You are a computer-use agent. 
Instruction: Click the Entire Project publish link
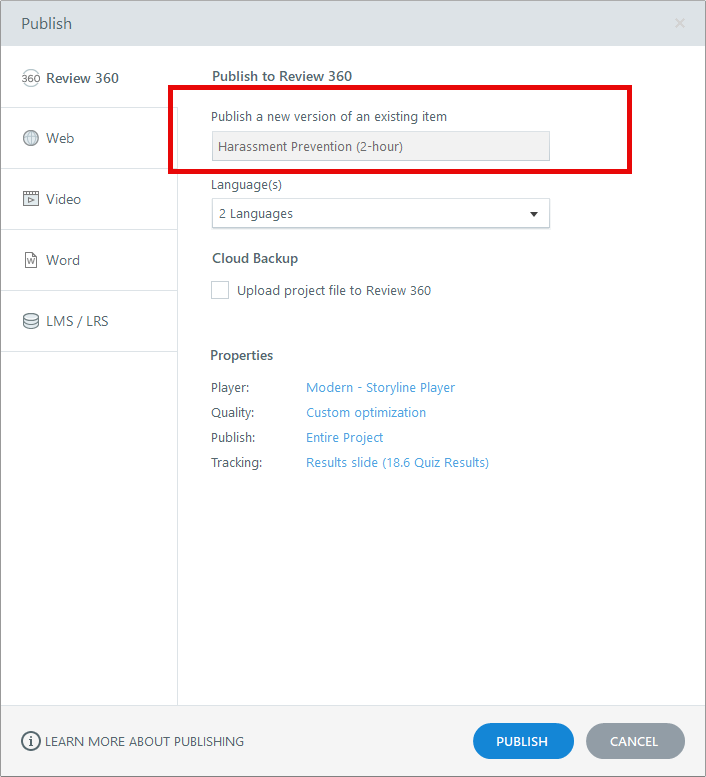click(344, 437)
